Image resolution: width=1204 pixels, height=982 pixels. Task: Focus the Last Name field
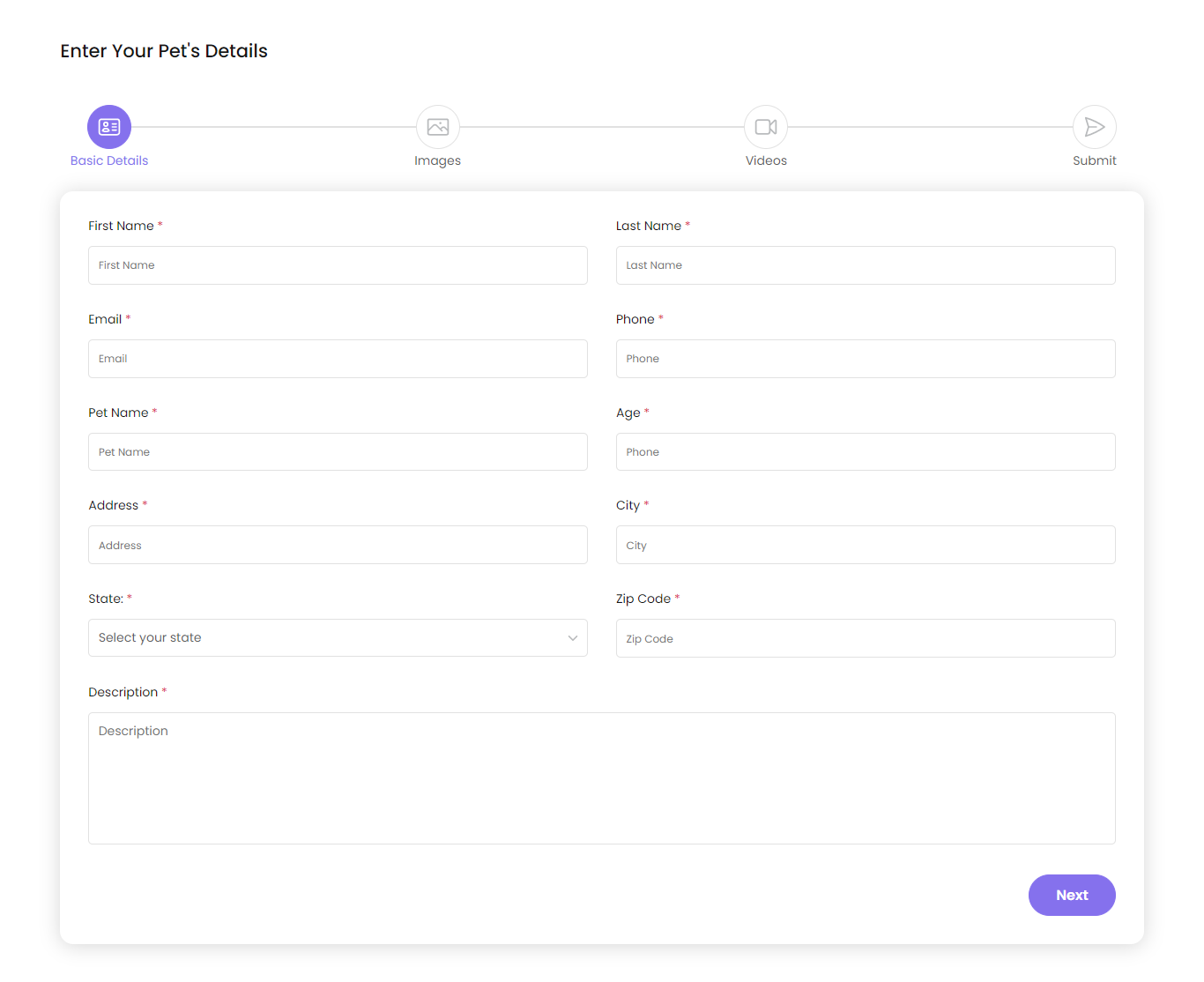866,265
